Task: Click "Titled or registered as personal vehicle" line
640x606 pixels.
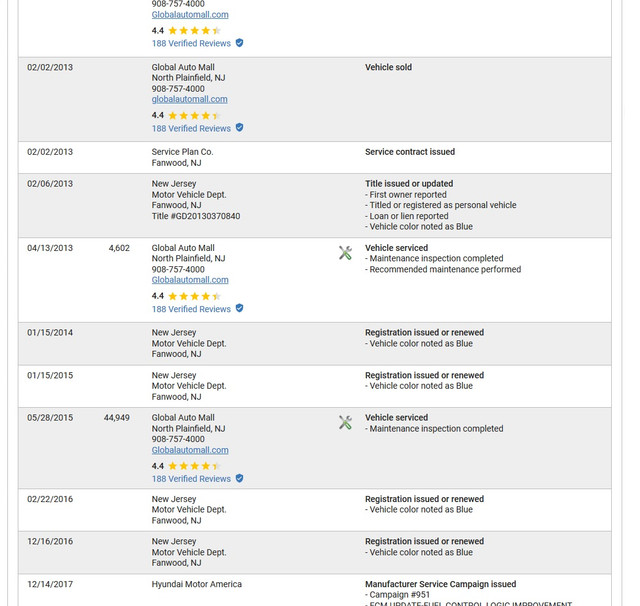Action: click(441, 205)
